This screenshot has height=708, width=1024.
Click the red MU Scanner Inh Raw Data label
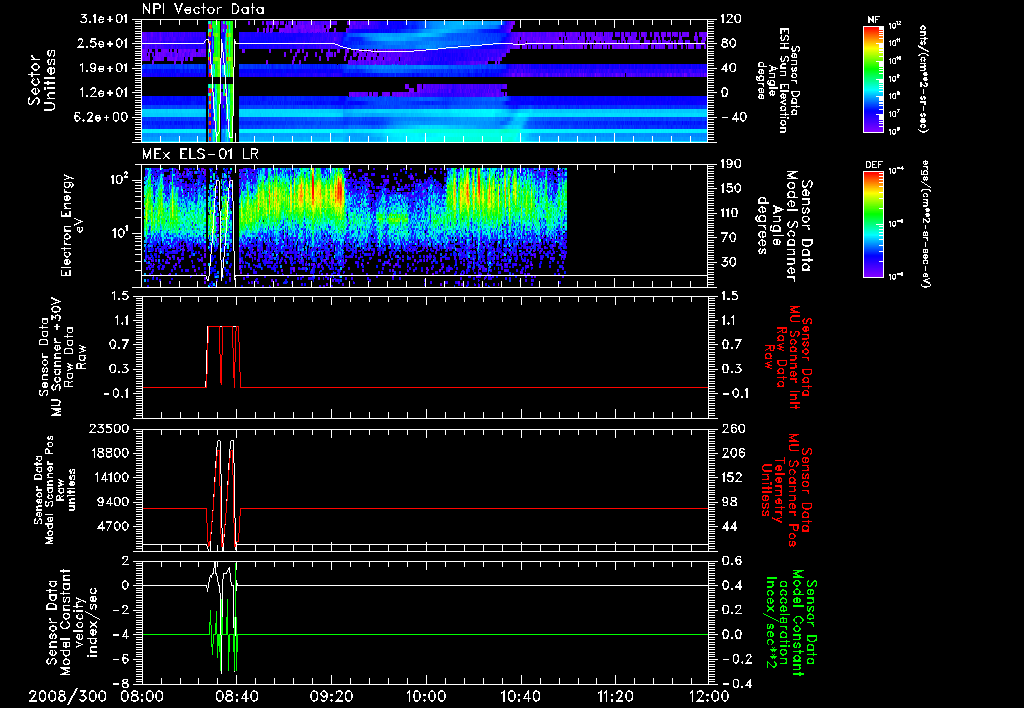coord(790,357)
